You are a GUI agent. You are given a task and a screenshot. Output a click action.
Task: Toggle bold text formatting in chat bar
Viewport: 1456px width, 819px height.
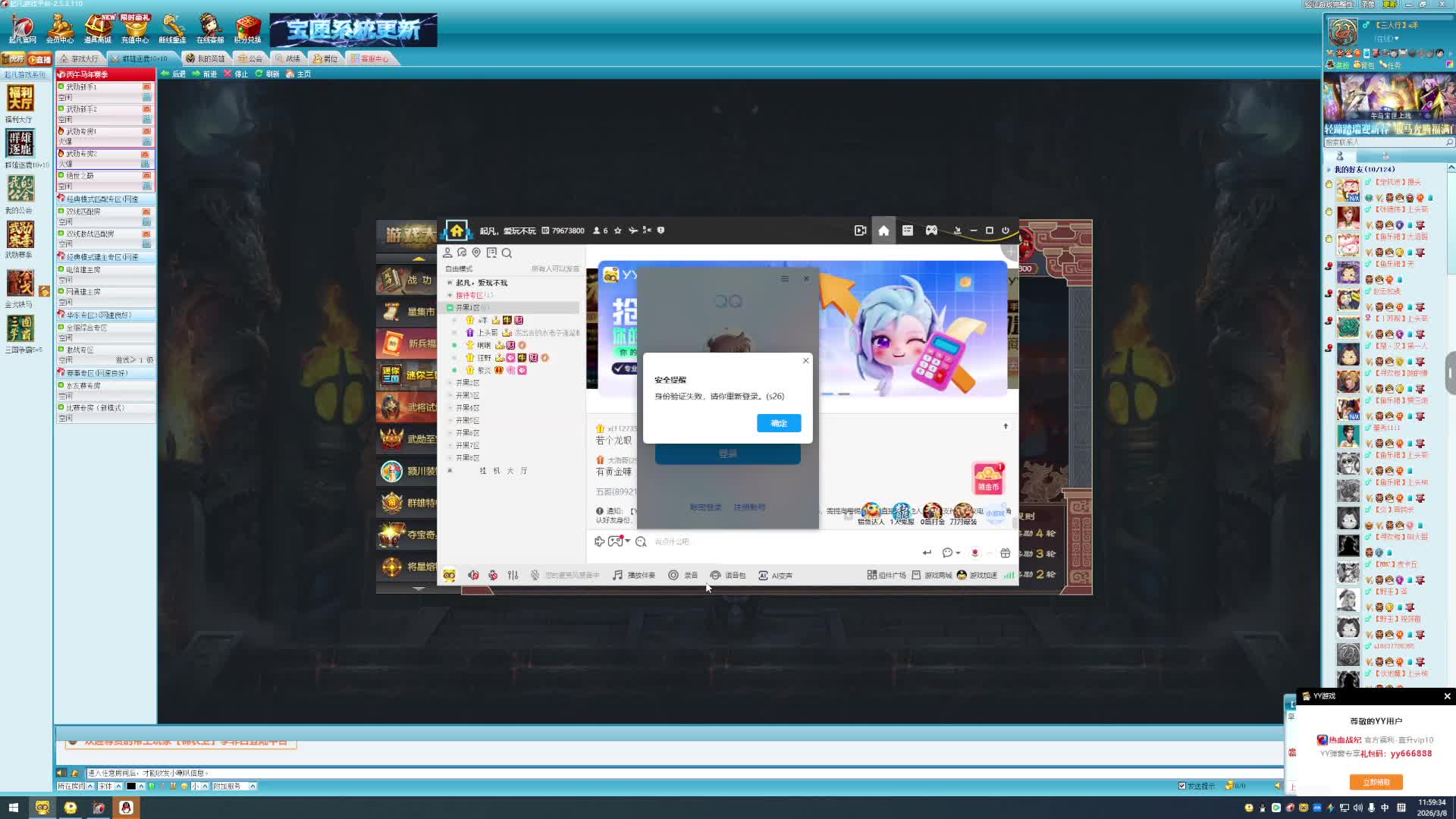(x=152, y=786)
